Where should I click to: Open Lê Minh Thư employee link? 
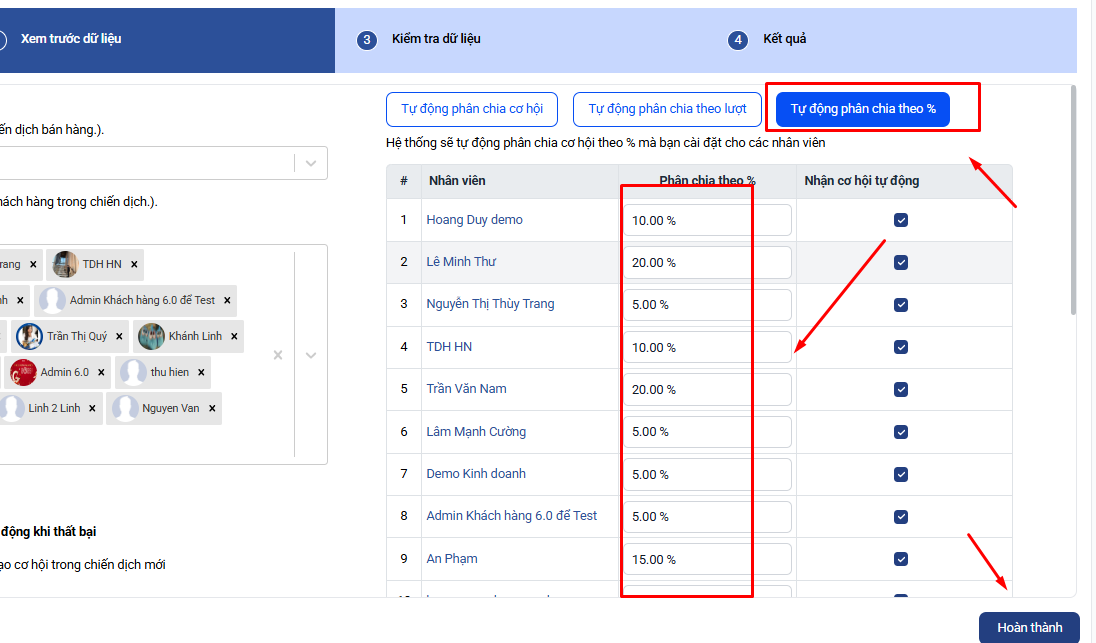pyautogui.click(x=461, y=261)
